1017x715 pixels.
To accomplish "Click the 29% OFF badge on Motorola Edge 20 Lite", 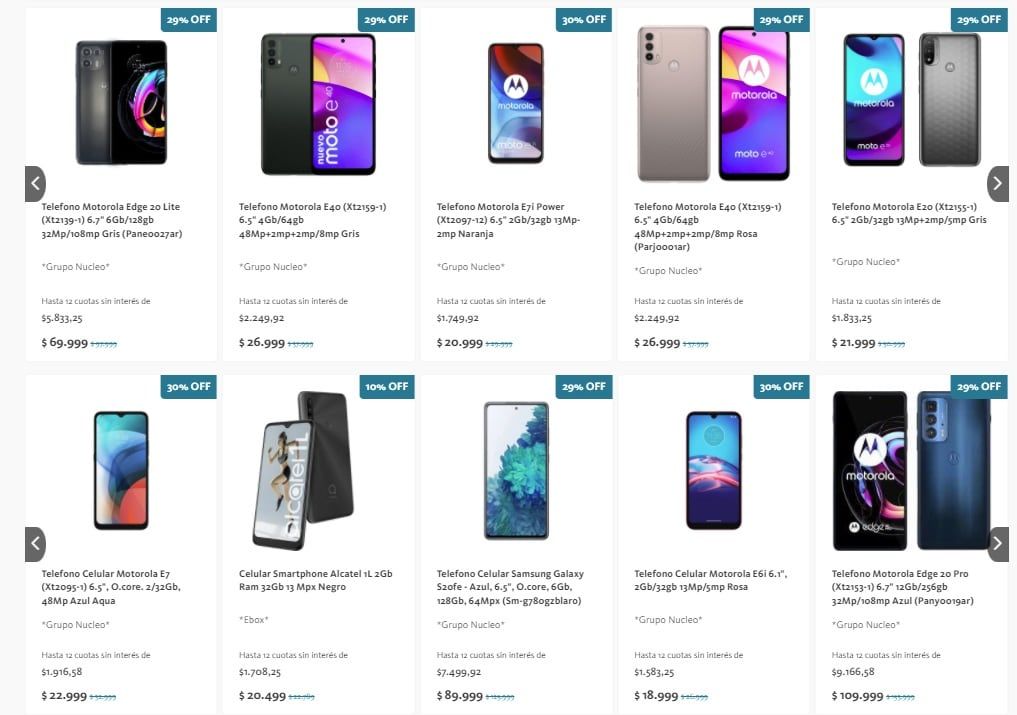I will [188, 19].
